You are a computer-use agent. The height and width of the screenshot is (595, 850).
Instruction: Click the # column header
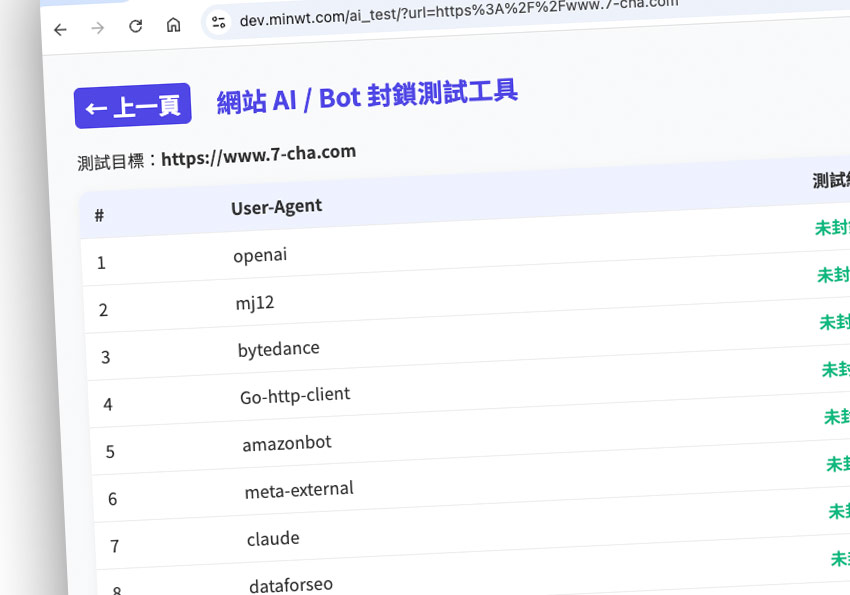[x=99, y=215]
